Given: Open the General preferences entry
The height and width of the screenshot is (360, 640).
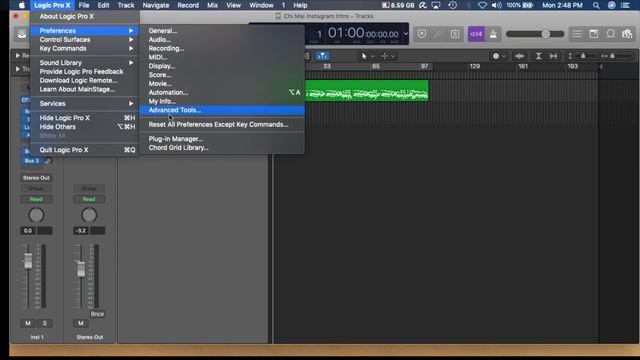Looking at the screenshot, I should (222, 31).
